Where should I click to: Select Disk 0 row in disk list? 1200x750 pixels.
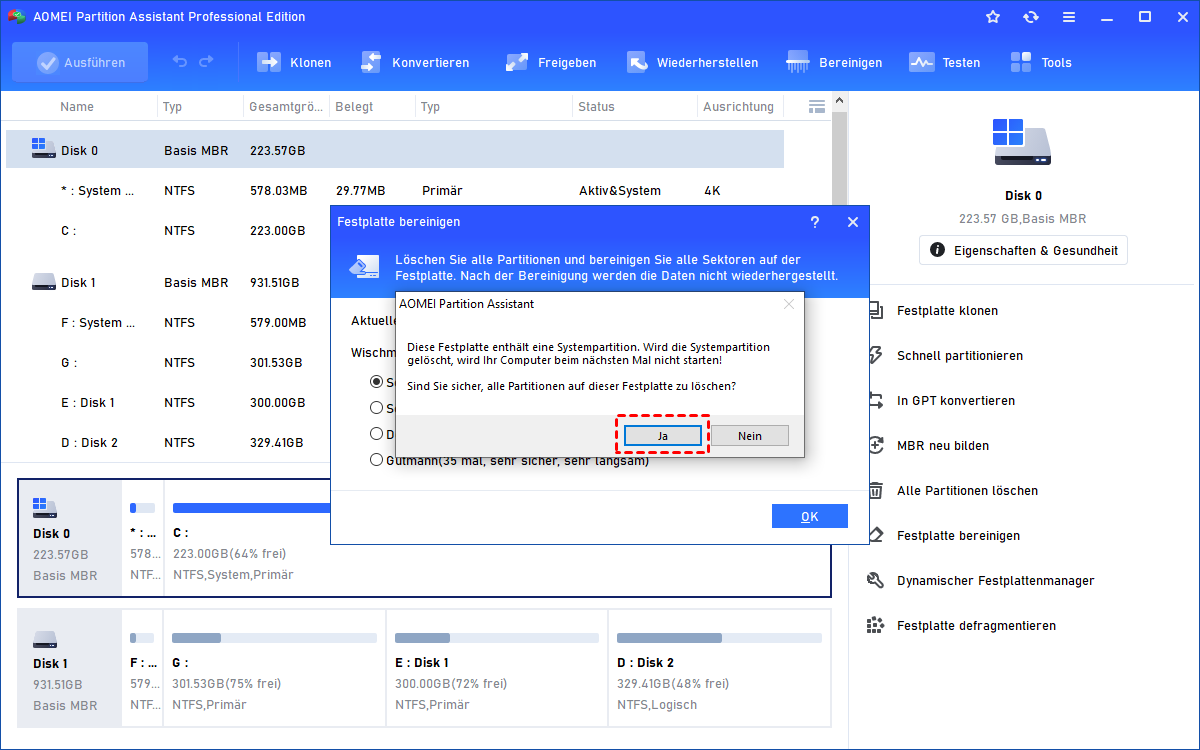point(395,150)
